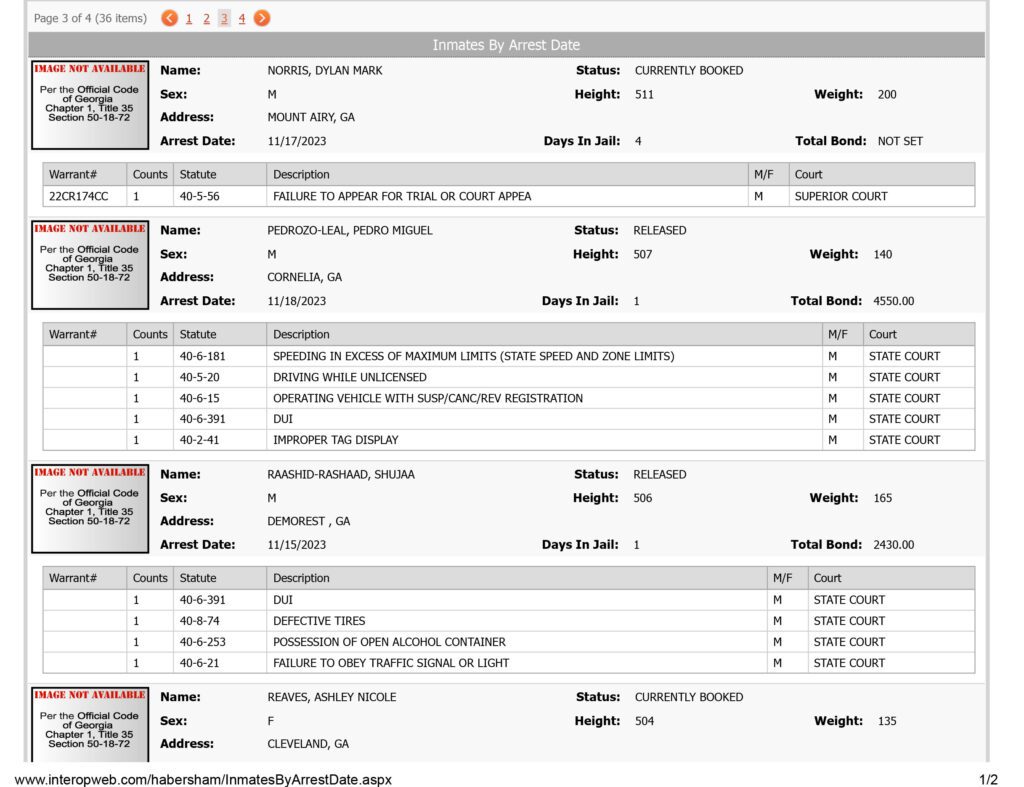Go to page 2 link
This screenshot has width=1024, height=787.
pyautogui.click(x=206, y=18)
